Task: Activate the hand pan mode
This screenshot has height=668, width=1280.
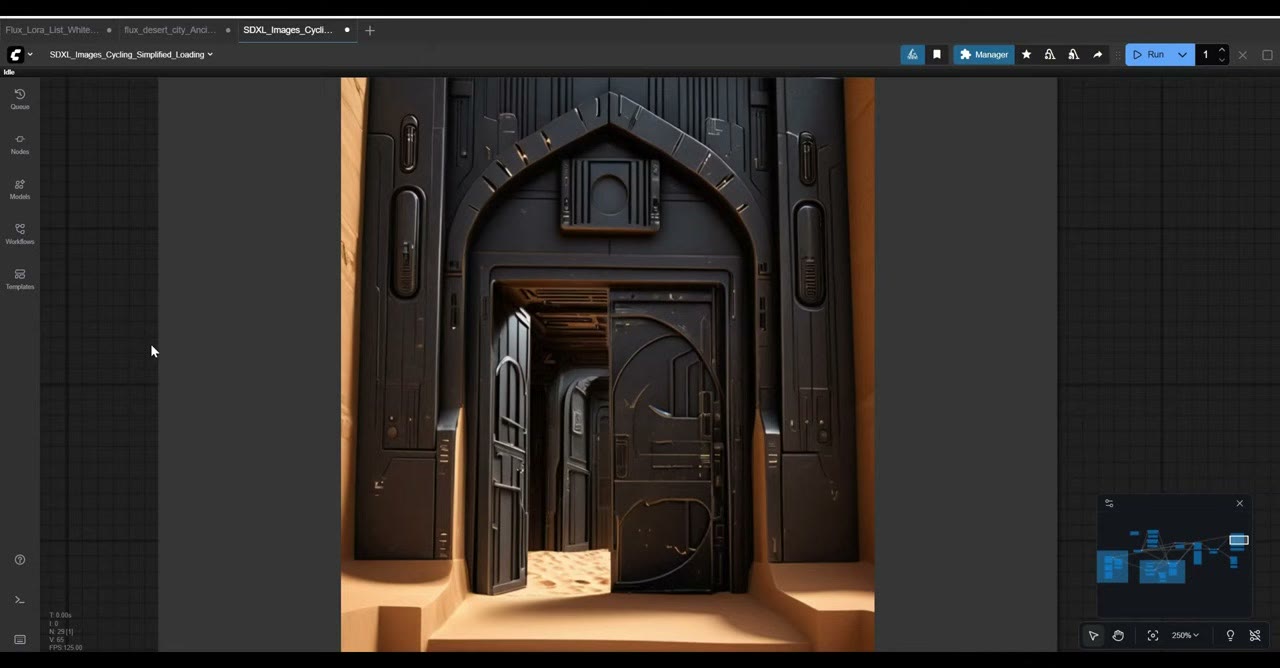Action: coord(1118,636)
